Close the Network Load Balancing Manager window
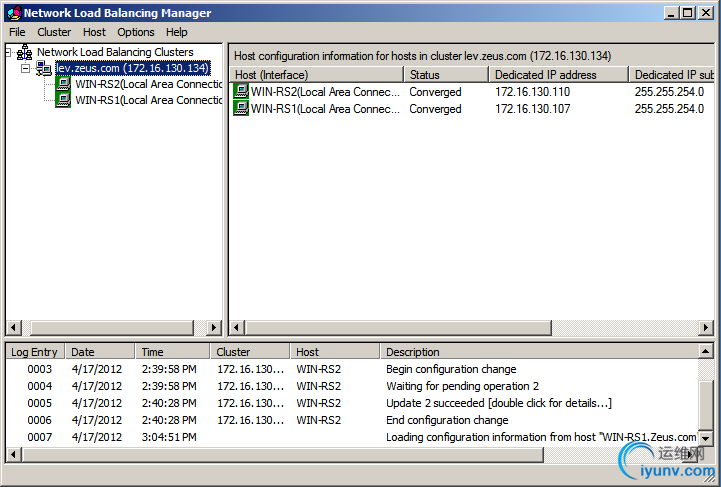This screenshot has height=487, width=721. [706, 13]
